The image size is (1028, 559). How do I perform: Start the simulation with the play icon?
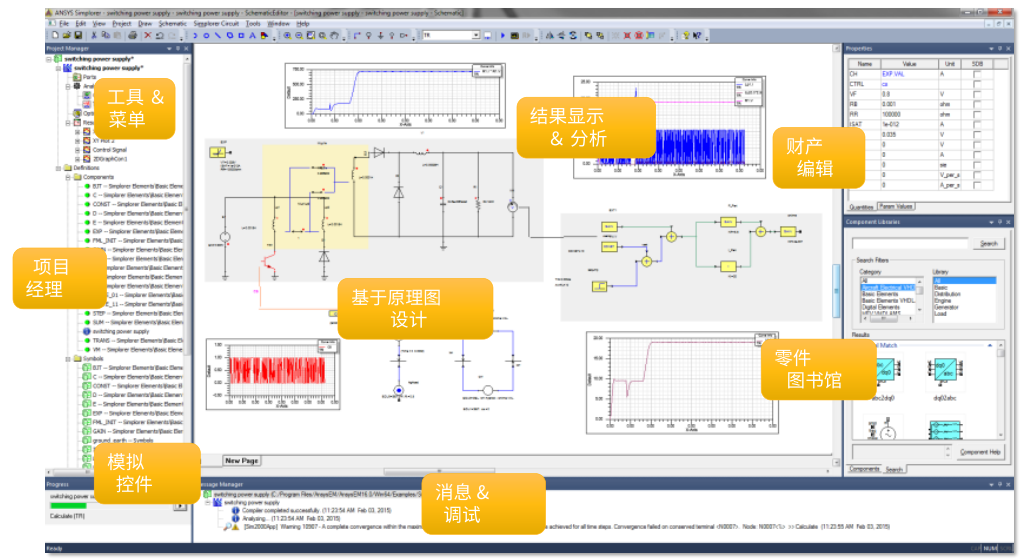click(503, 35)
